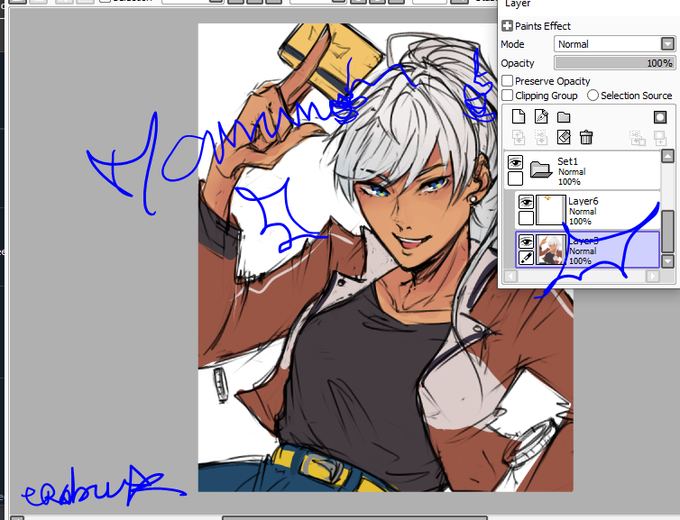Click the layer list right scroll arrow

pos(653,276)
